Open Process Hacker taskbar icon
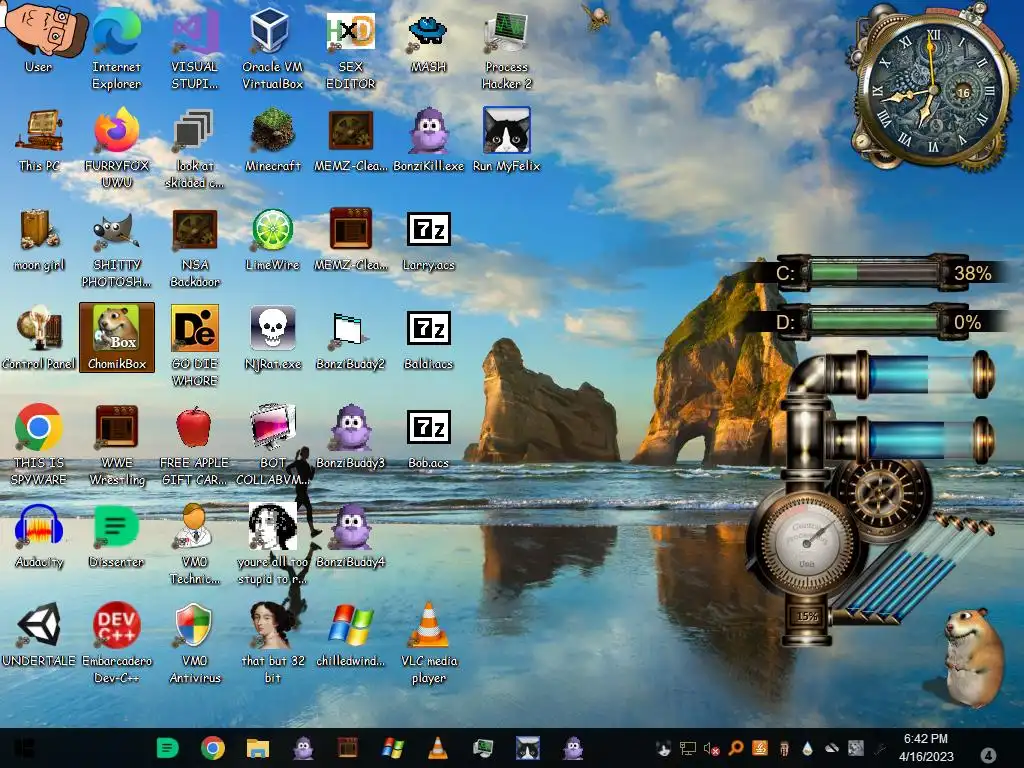1024x768 pixels. click(483, 748)
